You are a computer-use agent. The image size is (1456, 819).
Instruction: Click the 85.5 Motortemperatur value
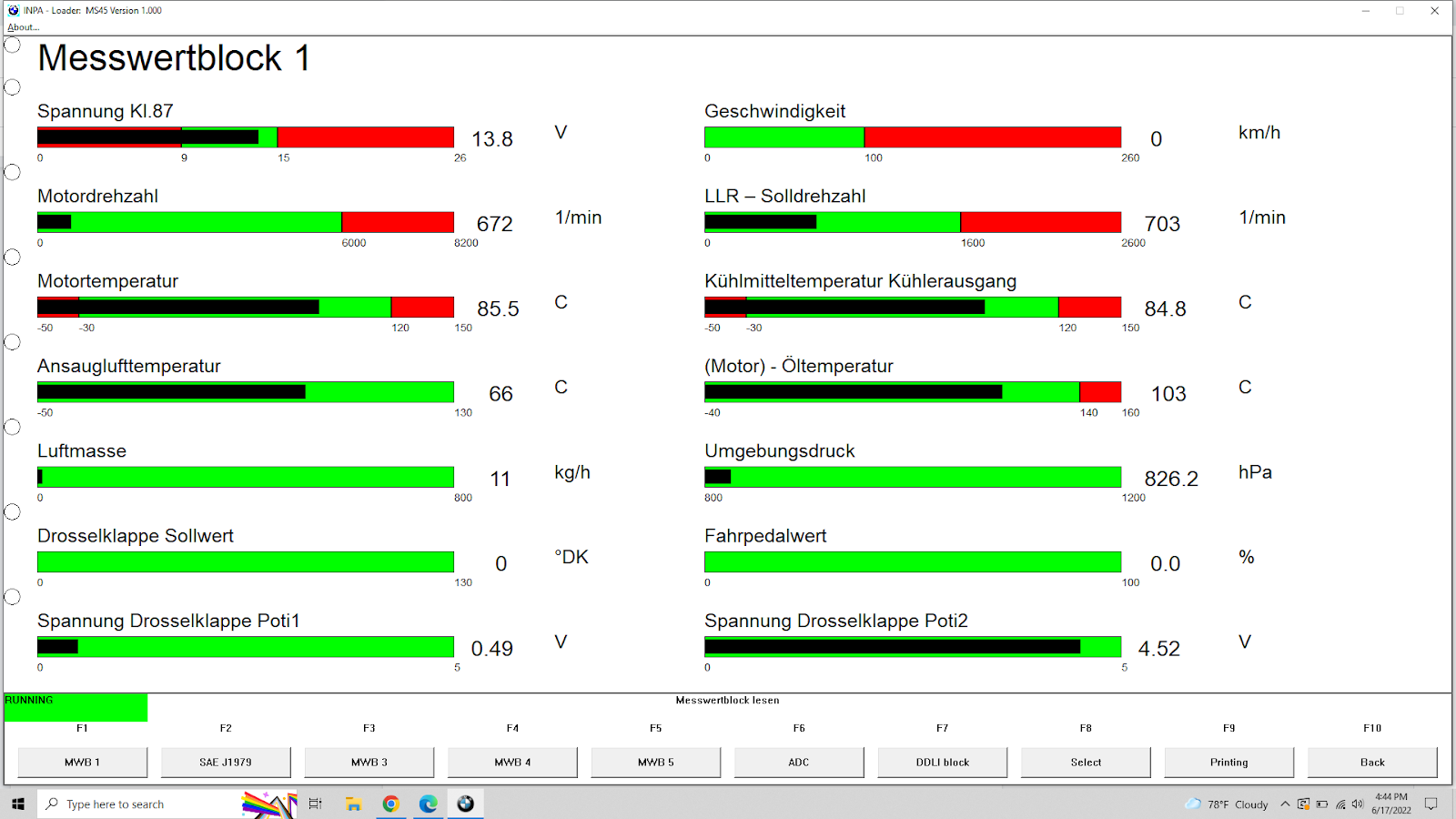pyautogui.click(x=498, y=308)
